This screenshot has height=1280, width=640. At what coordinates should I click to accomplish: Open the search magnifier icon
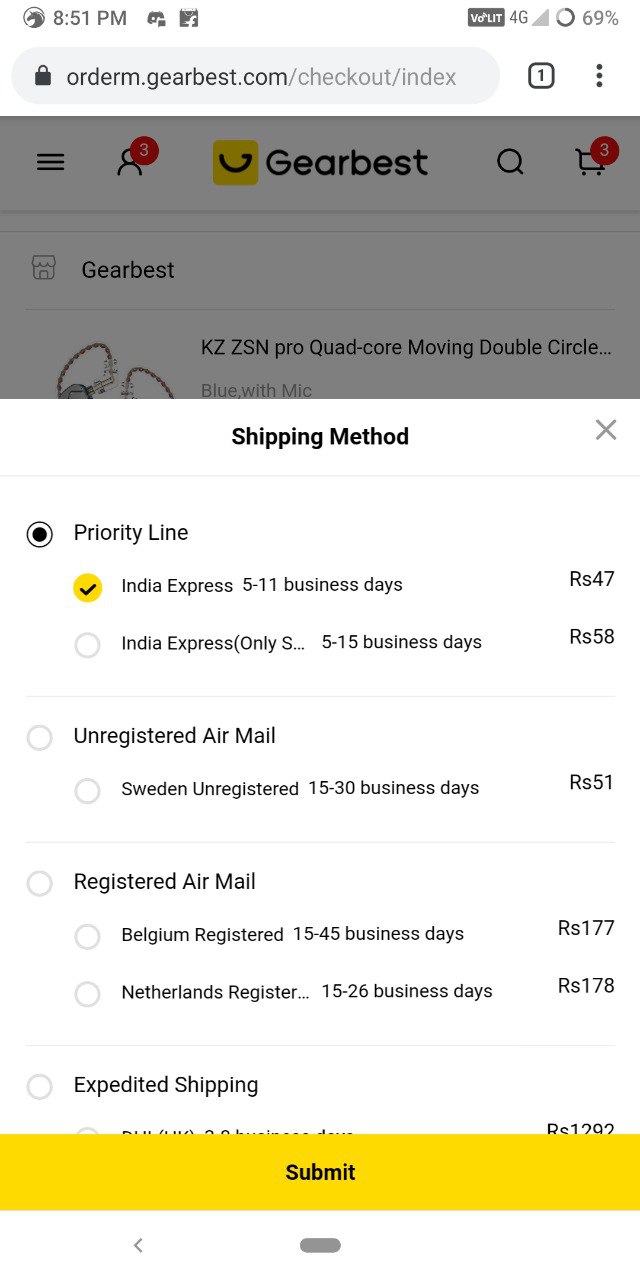click(x=510, y=162)
